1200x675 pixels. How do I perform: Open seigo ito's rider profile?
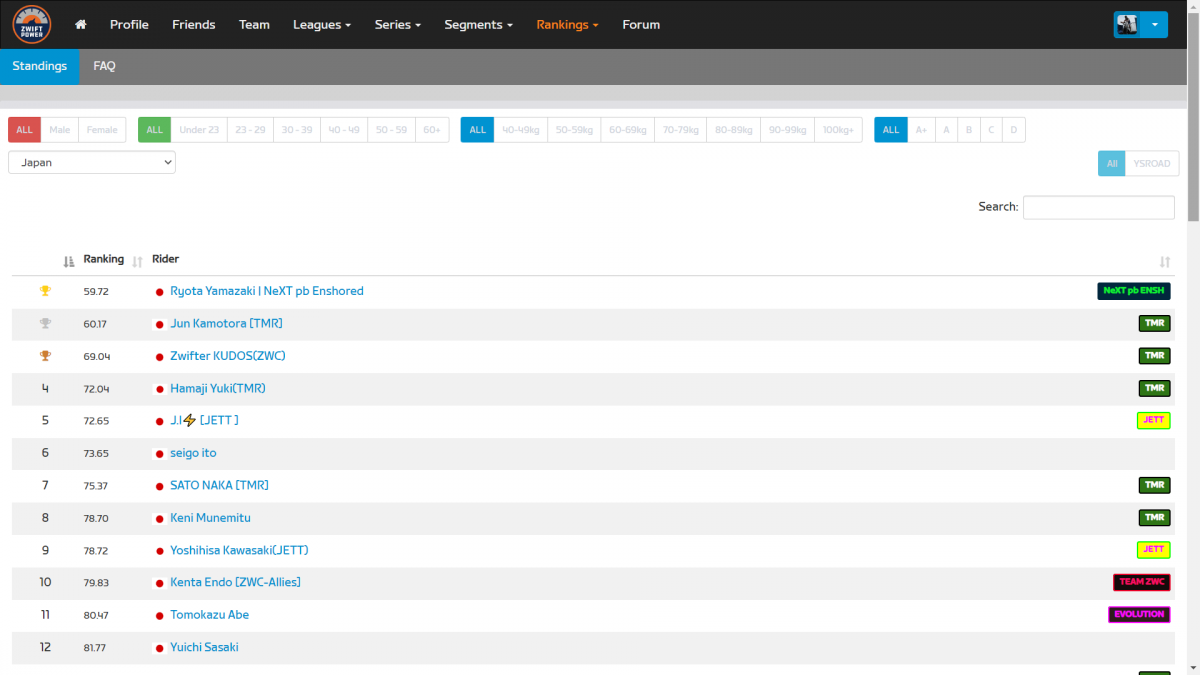click(193, 453)
